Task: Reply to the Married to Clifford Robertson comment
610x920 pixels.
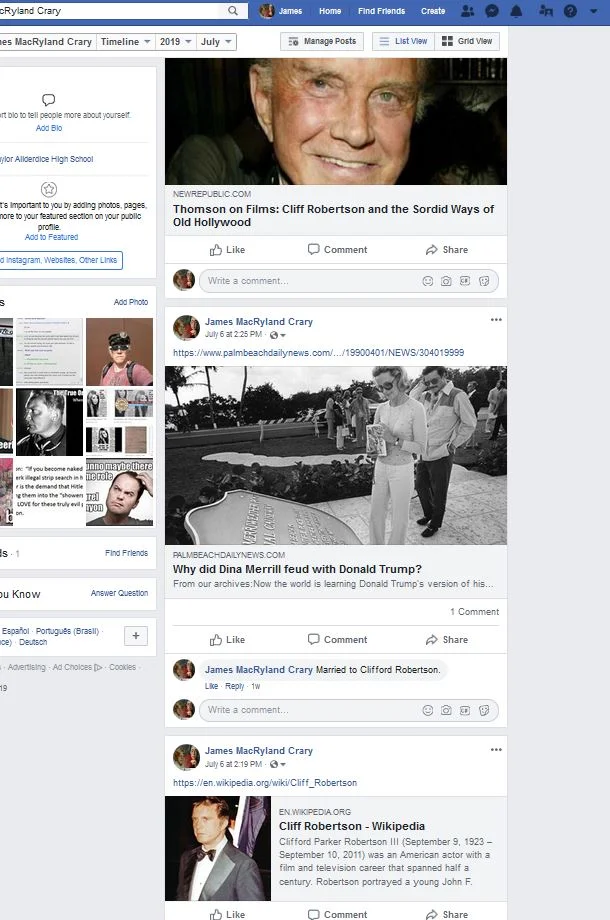Action: tap(235, 686)
